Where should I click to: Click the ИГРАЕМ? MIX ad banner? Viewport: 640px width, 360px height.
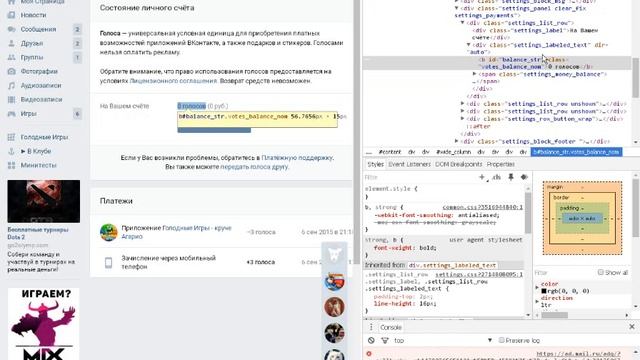pyautogui.click(x=44, y=324)
